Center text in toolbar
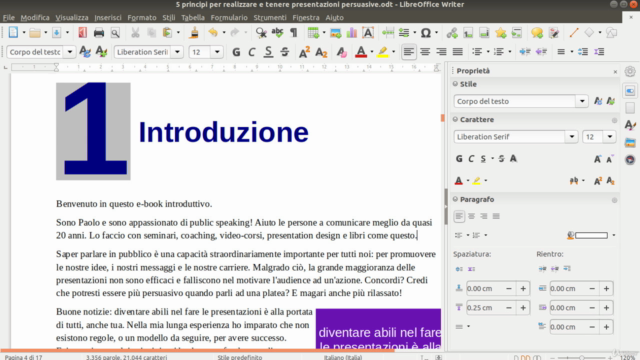640x360 pixels. (x=425, y=52)
